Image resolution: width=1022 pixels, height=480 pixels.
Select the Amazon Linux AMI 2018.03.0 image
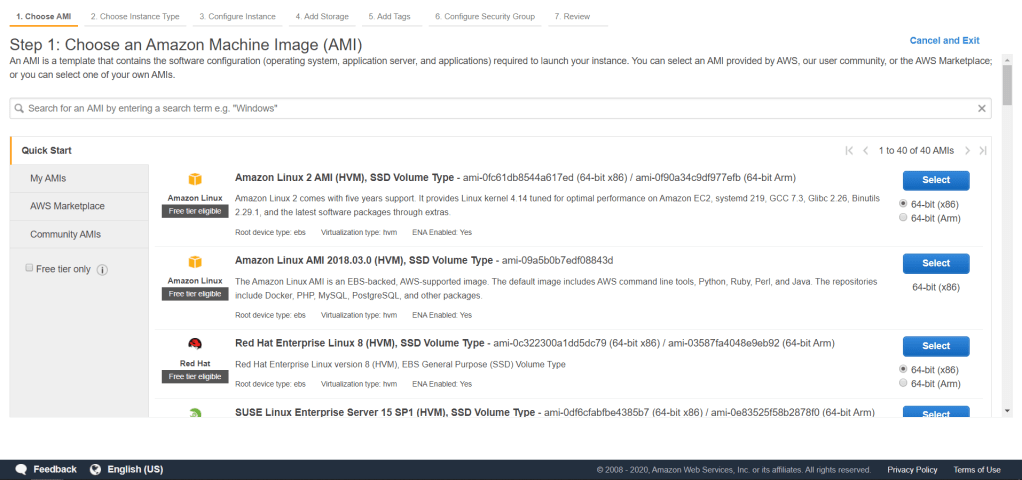pyautogui.click(x=936, y=263)
